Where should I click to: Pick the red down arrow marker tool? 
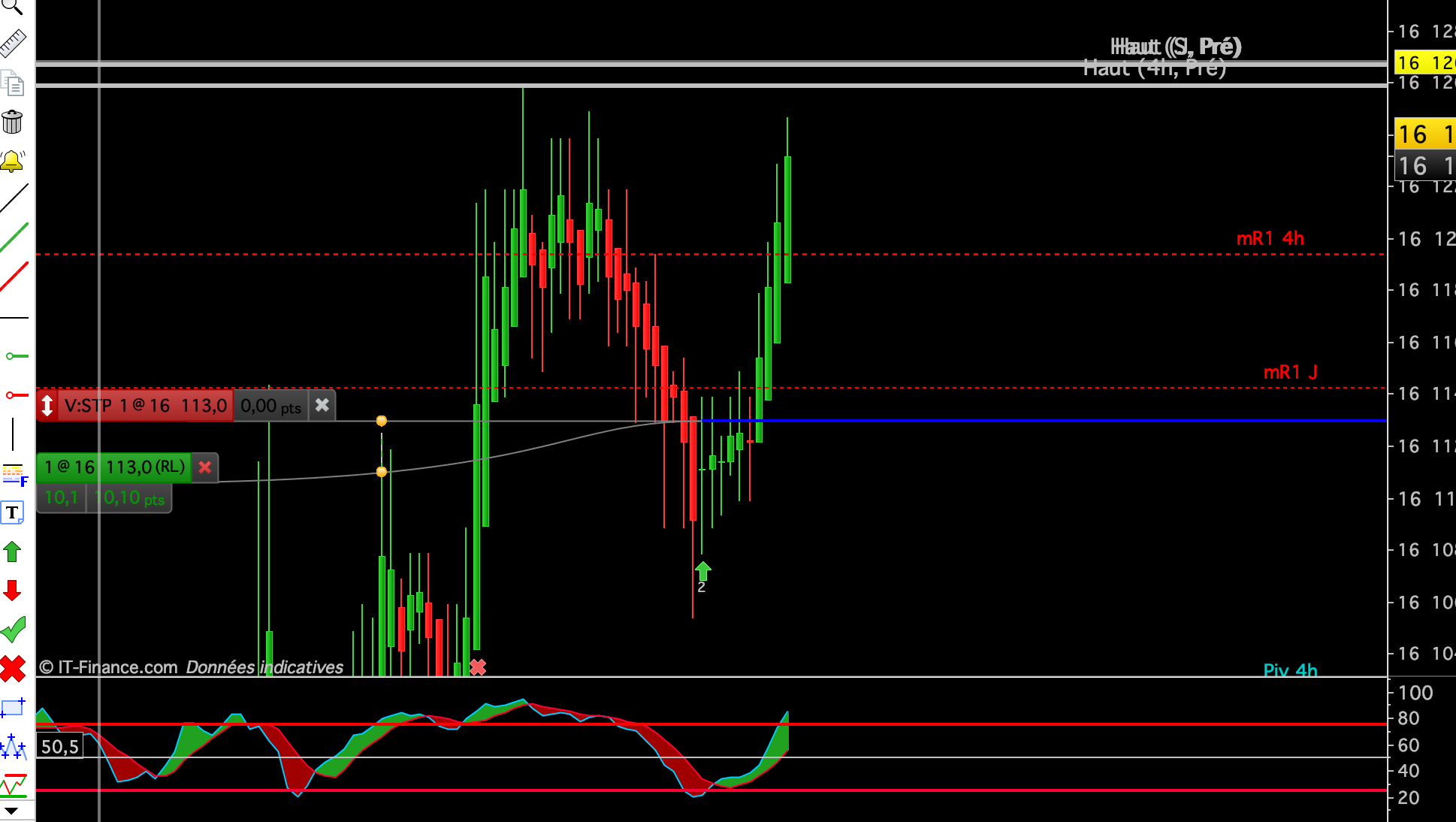point(13,591)
